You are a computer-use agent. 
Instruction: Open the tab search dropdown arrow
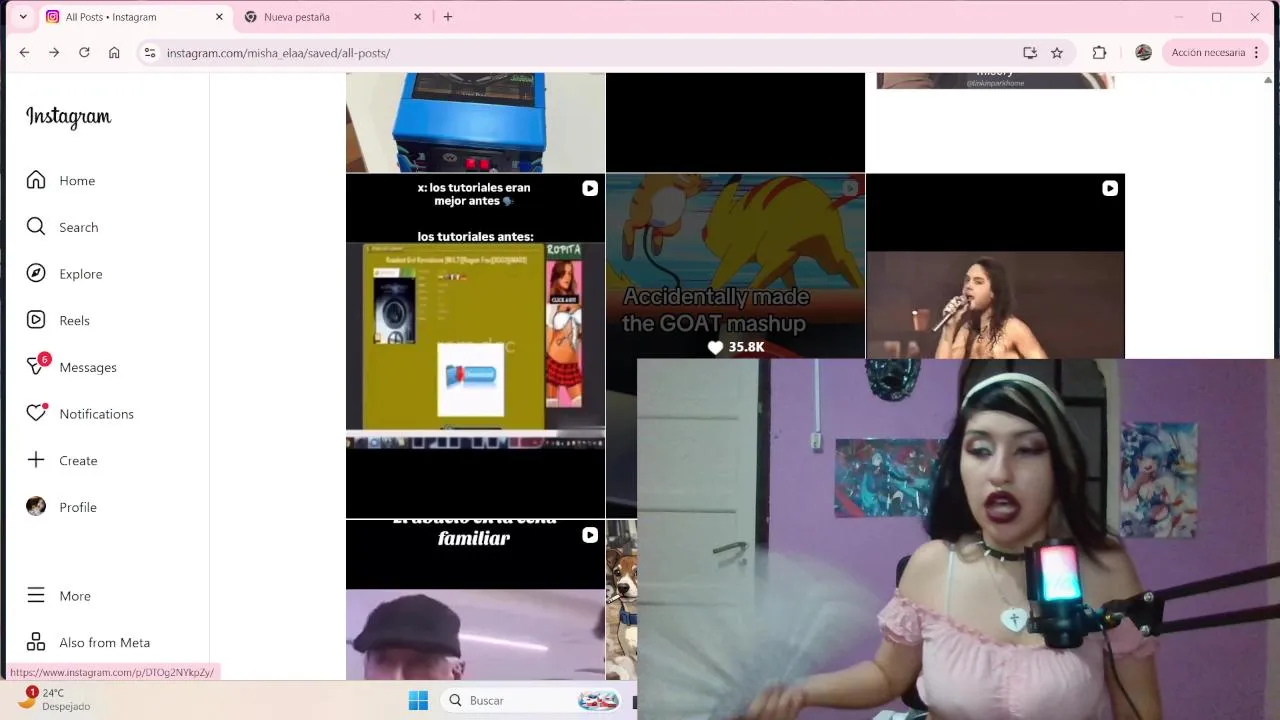pyautogui.click(x=23, y=17)
